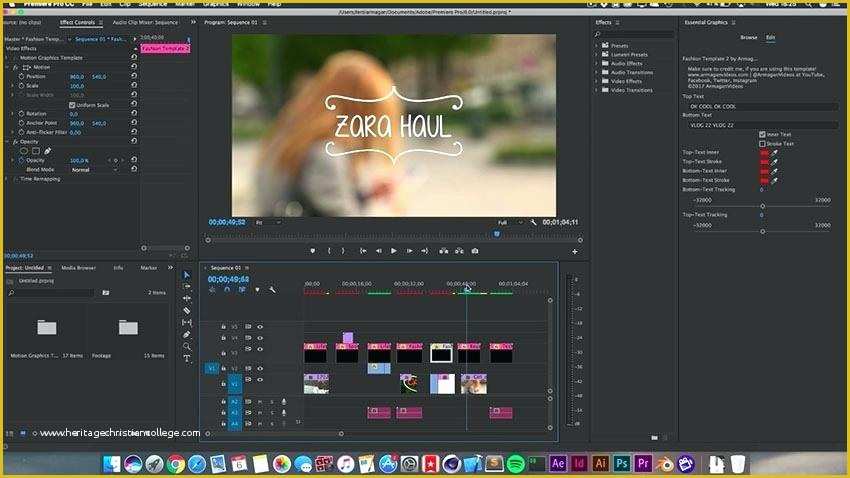The image size is (850, 478).
Task: Step back one frame in Program monitor
Action: pos(378,251)
